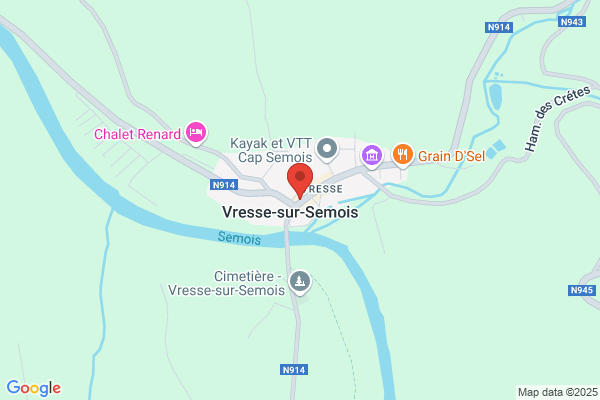
Task: Select the Kayak et VTT Cap Semois marker
Action: (327, 149)
